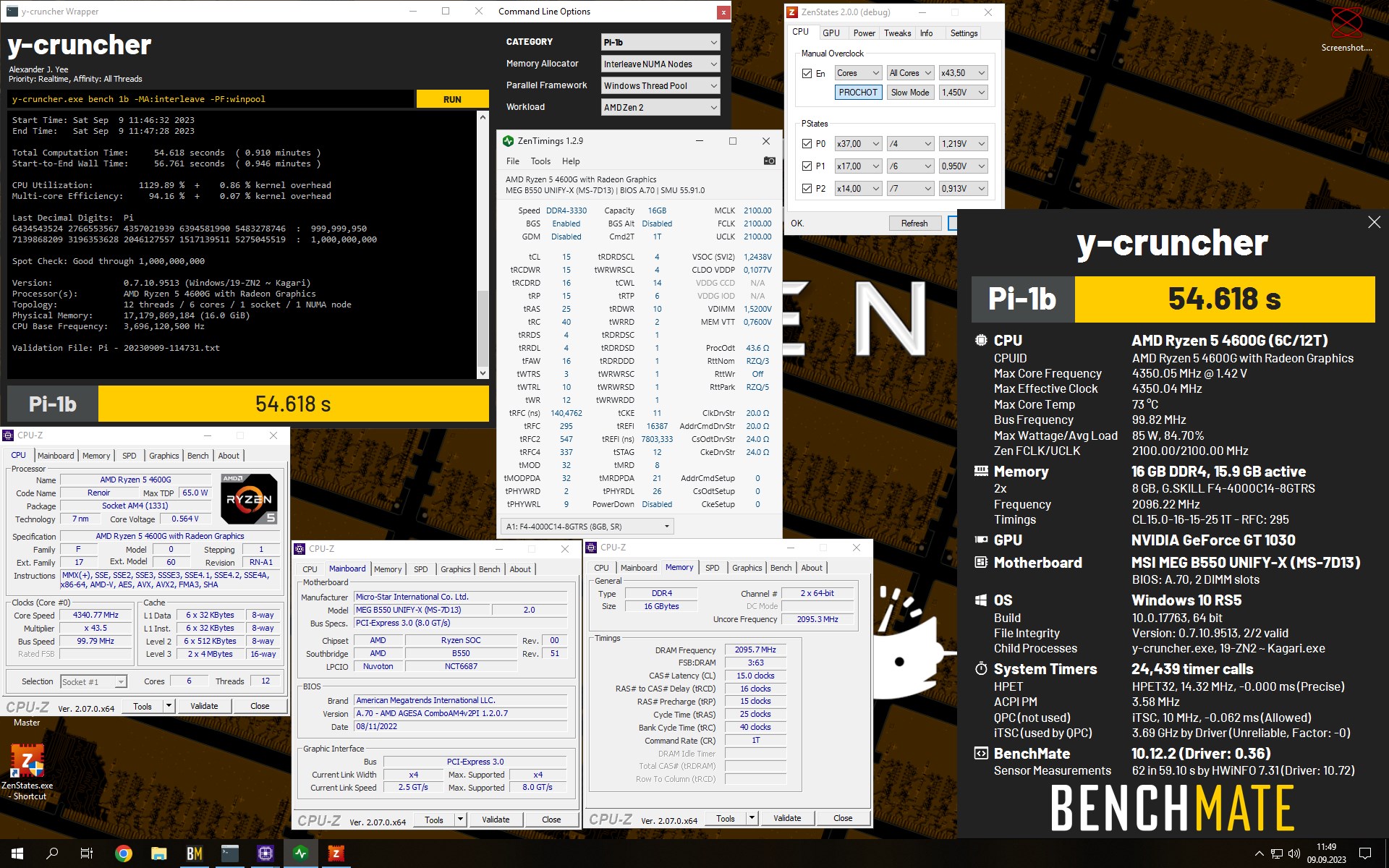The height and width of the screenshot is (868, 1389).
Task: Open the ZenStates.exe desktop shortcut
Action: click(27, 771)
